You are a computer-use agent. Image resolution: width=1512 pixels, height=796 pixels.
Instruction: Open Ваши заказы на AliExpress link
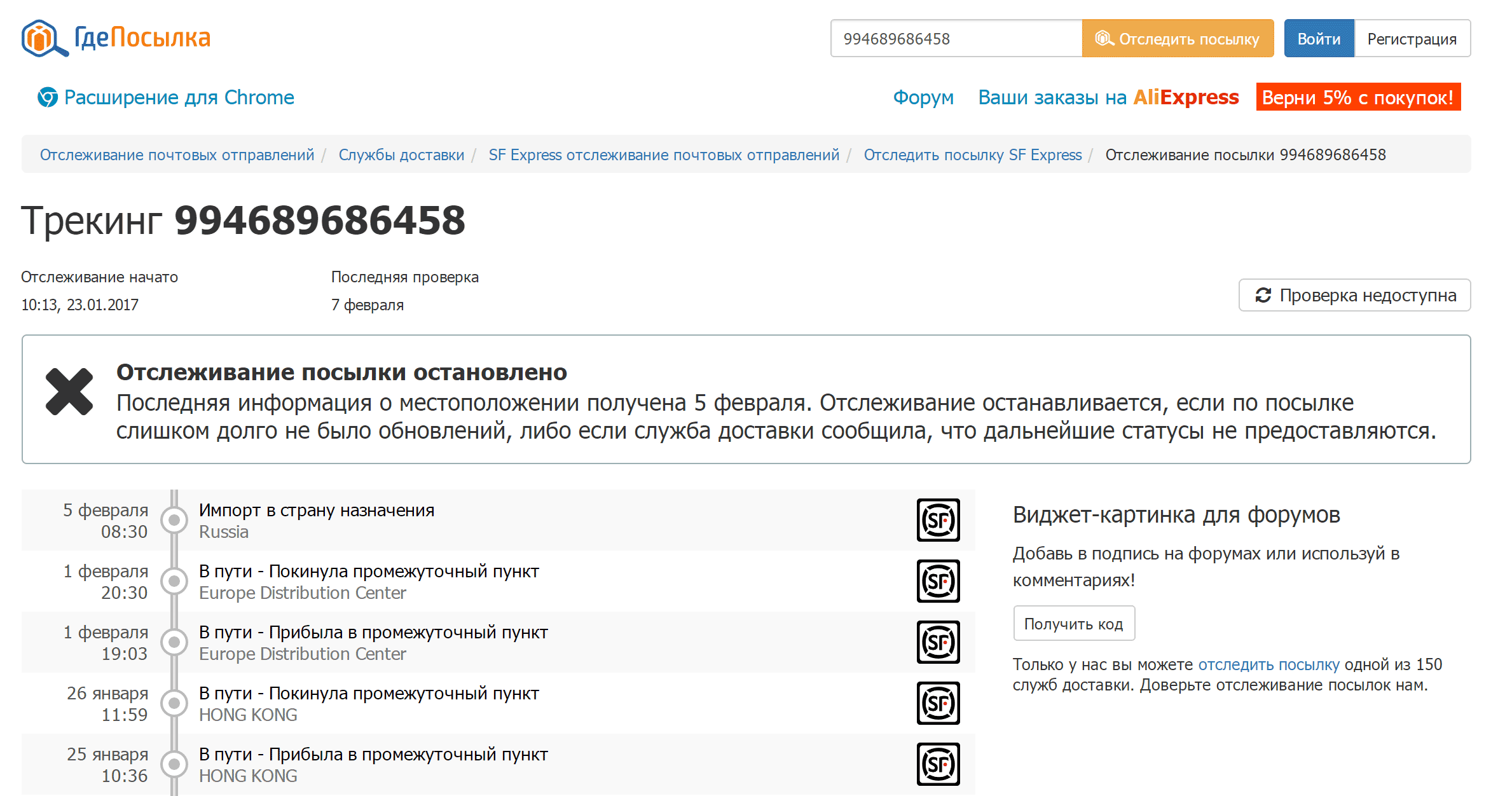(1108, 97)
